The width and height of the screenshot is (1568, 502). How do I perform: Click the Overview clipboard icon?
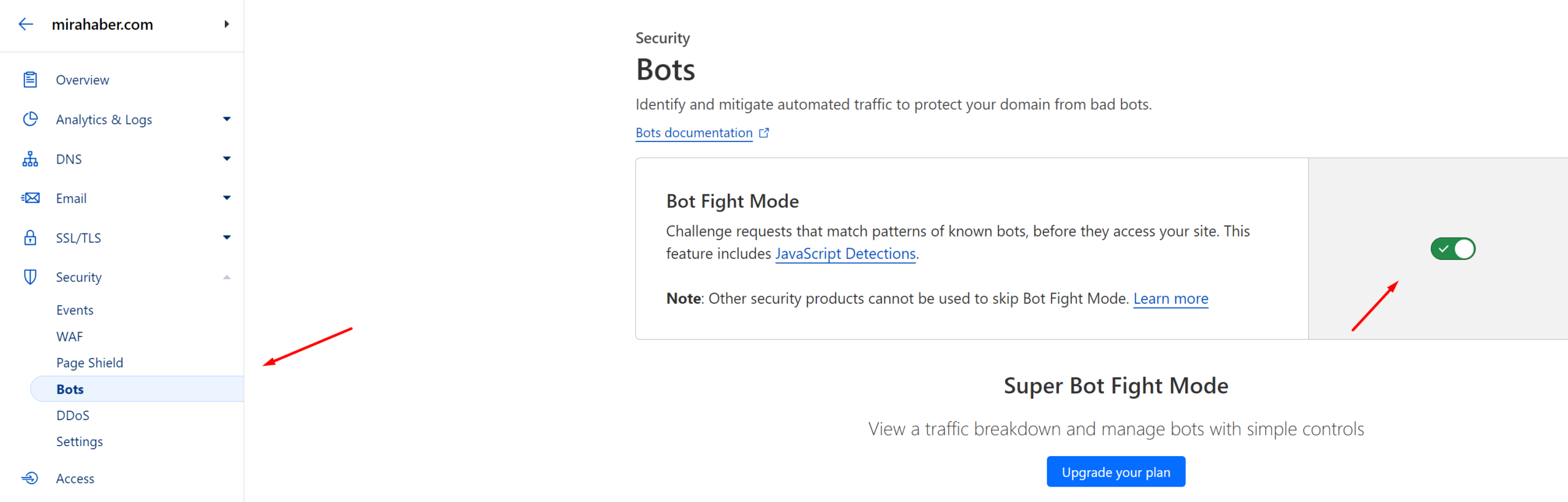pyautogui.click(x=30, y=80)
